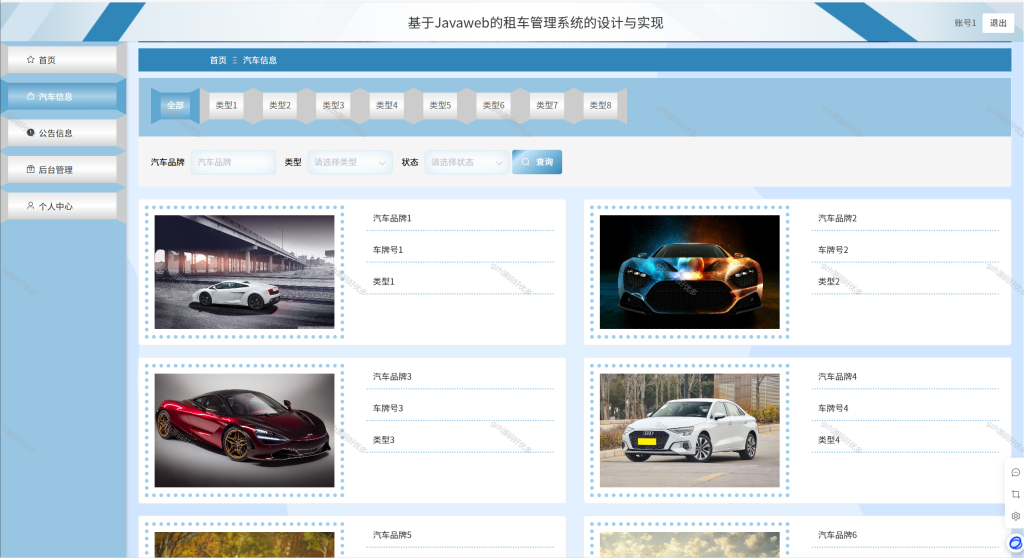Click the crop icon at right edge
The height and width of the screenshot is (558, 1024).
click(x=1016, y=494)
